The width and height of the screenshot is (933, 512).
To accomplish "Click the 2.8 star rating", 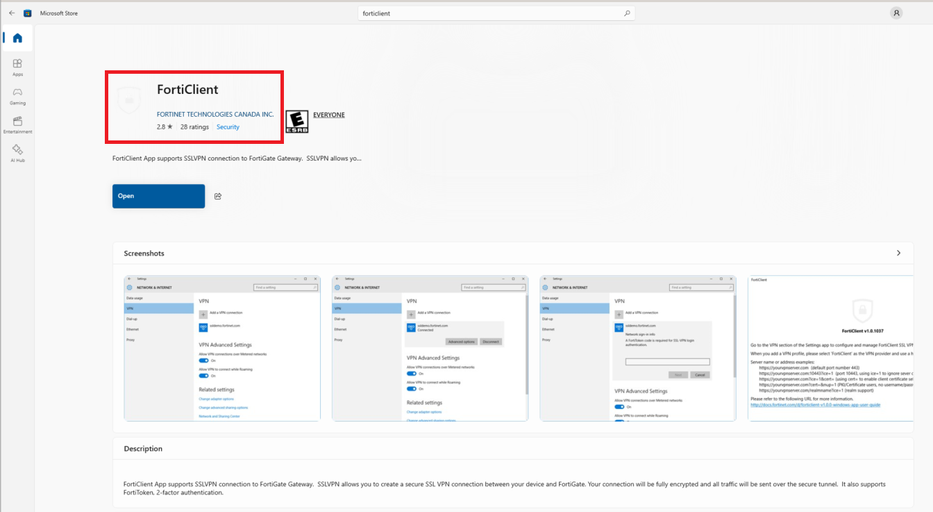I will 164,127.
